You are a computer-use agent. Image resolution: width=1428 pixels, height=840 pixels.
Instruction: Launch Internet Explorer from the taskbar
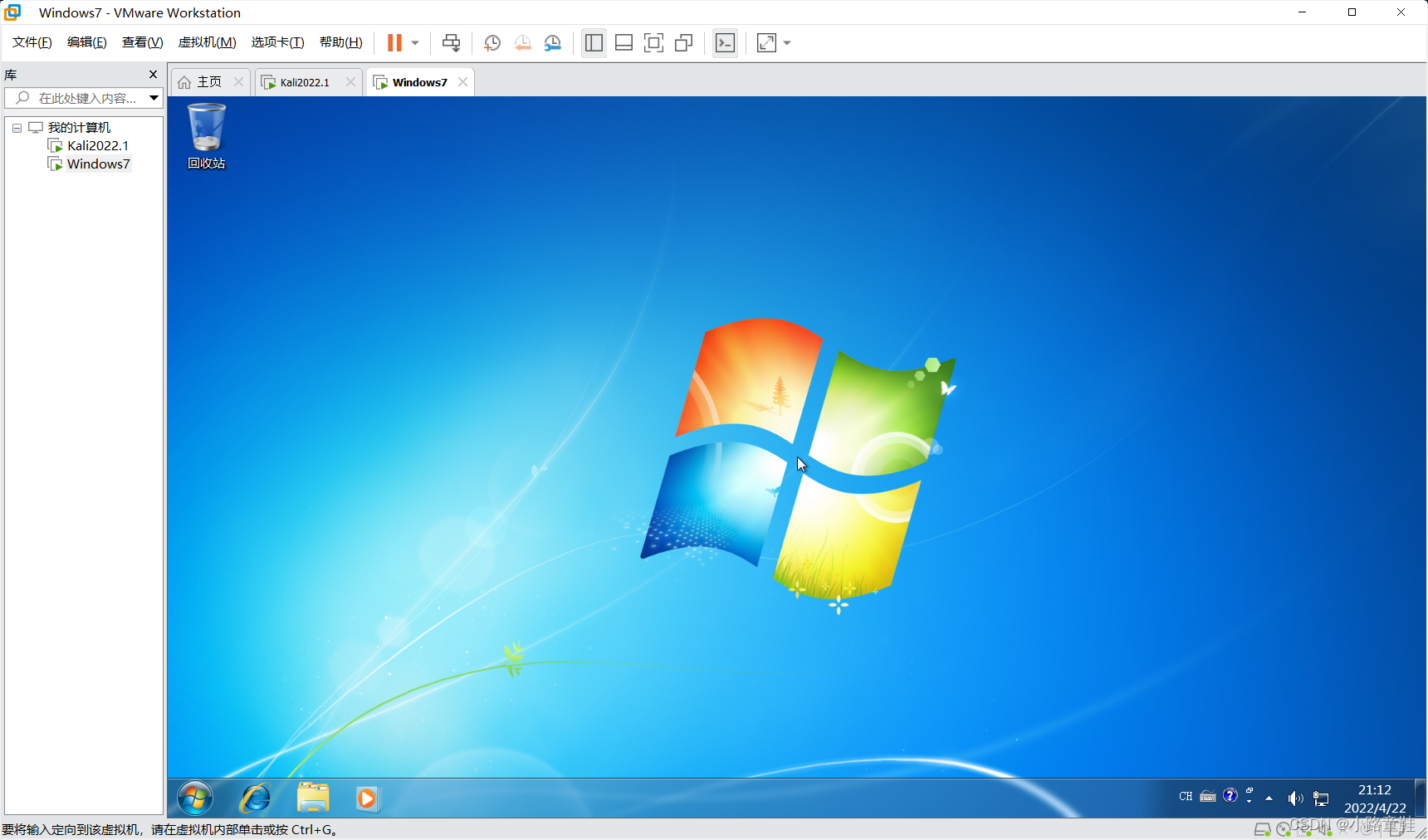tap(255, 798)
